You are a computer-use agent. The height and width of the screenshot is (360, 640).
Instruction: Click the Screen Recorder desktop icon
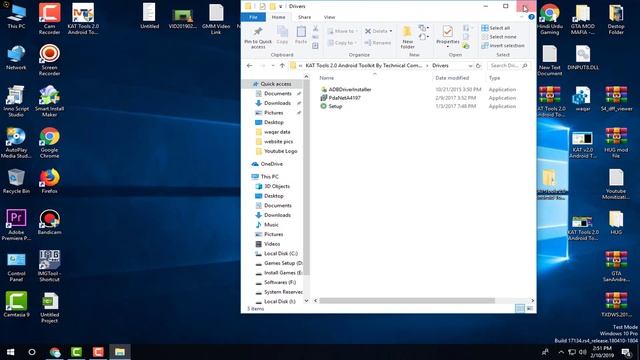tap(49, 60)
